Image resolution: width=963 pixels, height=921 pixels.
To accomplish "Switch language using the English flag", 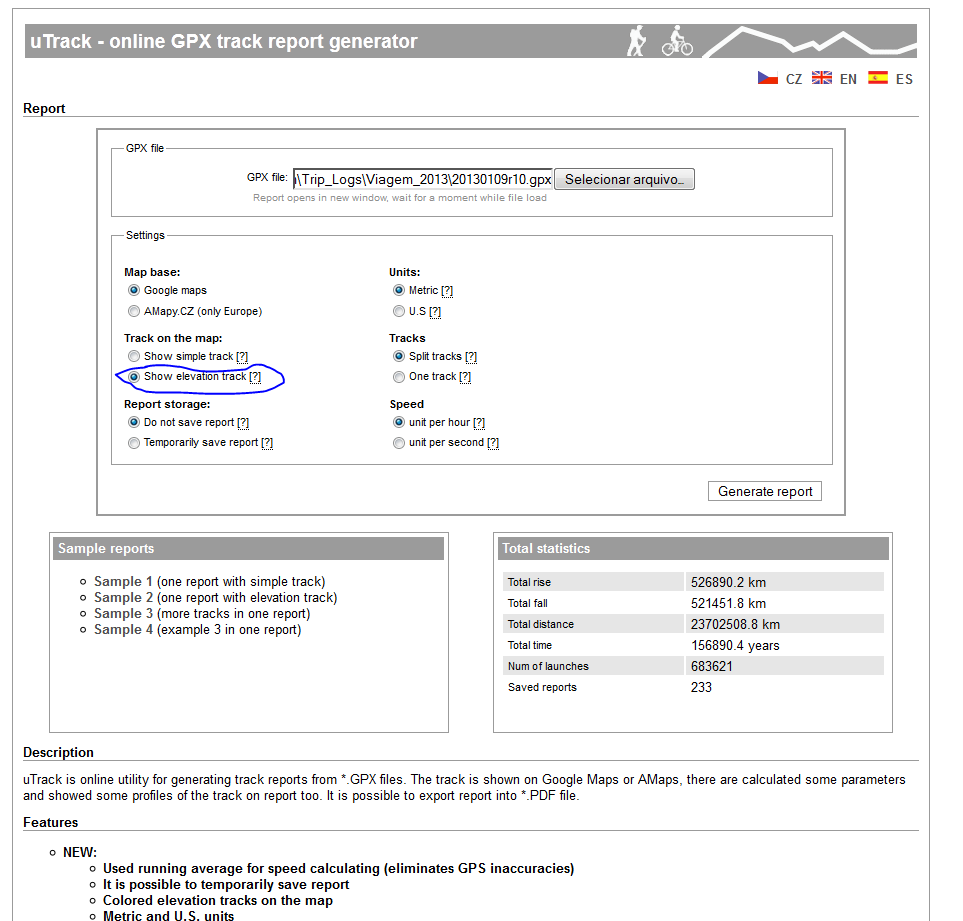I will click(822, 78).
